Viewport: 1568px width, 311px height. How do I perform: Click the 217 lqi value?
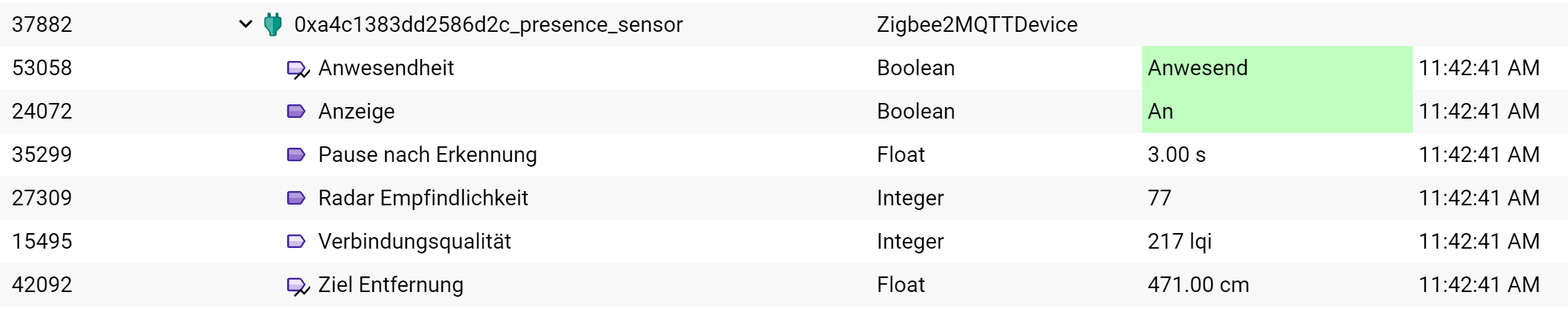[1179, 241]
